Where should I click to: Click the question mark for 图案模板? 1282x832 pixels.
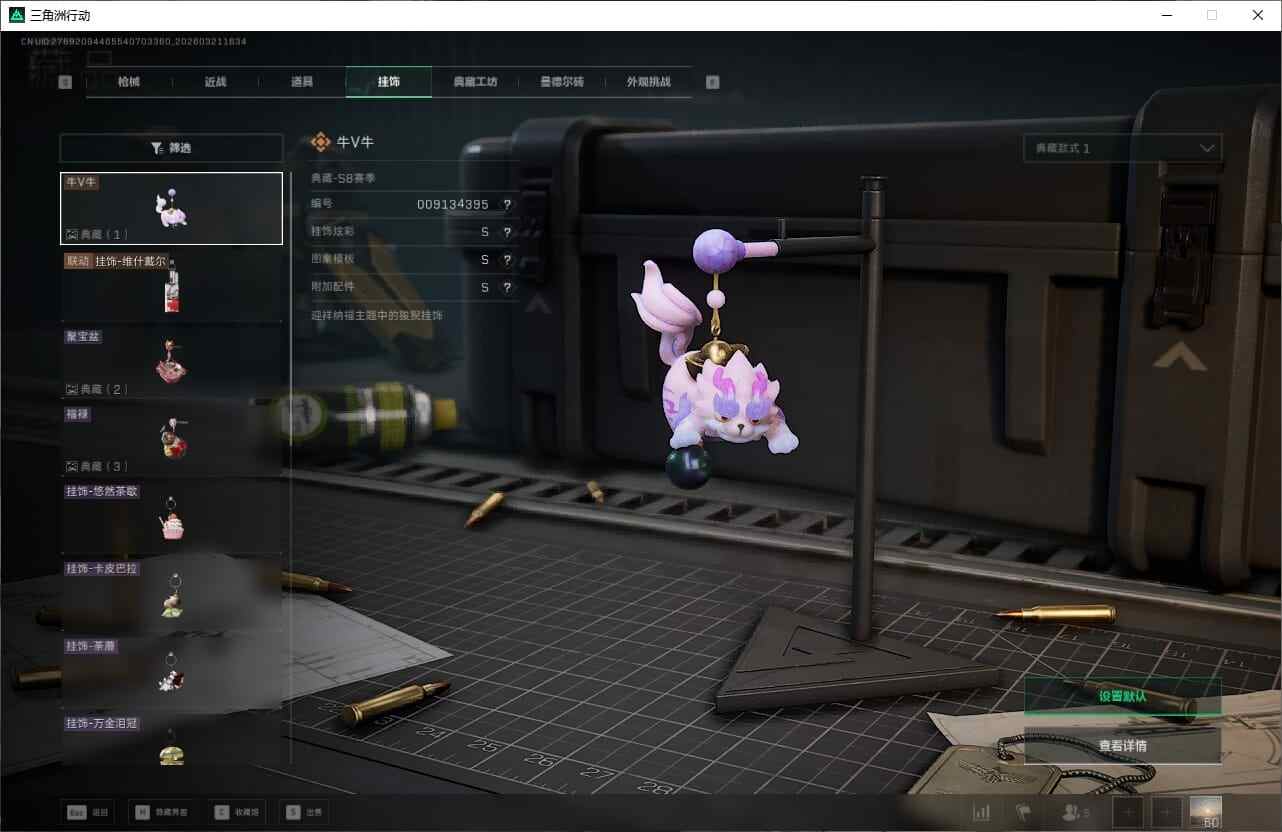507,260
